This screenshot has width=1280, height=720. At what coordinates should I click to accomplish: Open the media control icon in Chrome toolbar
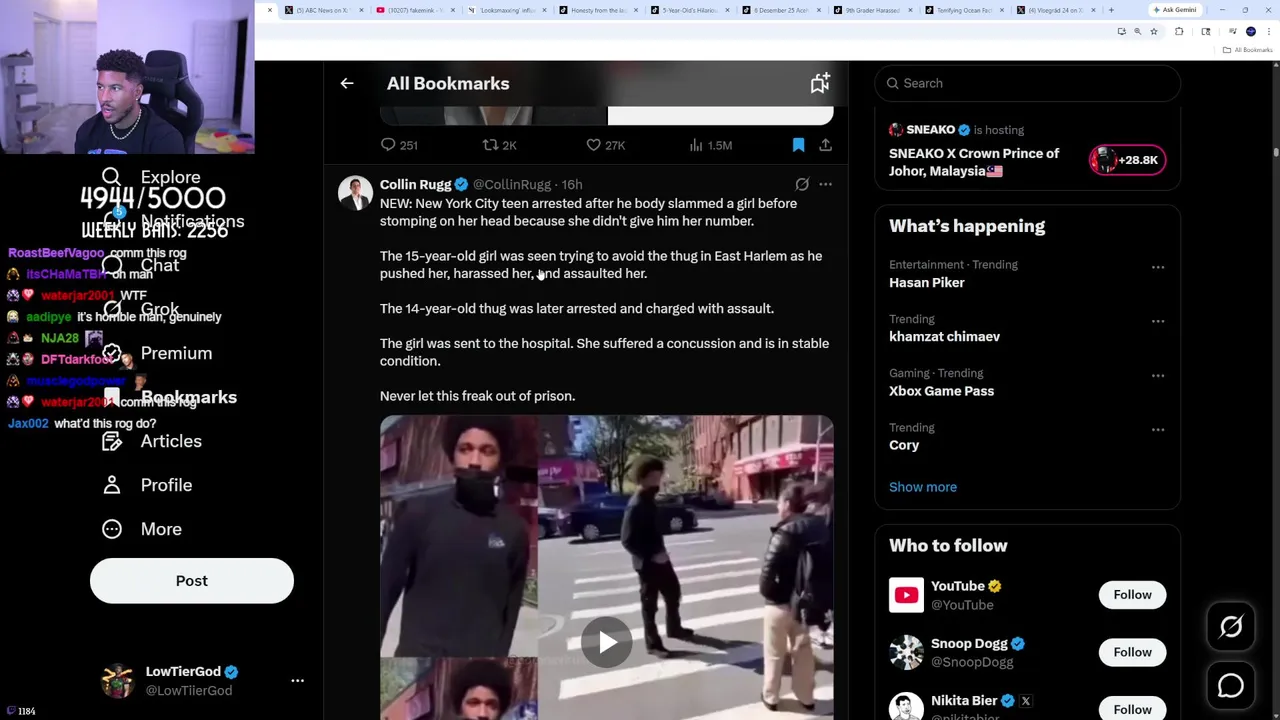(x=1232, y=31)
